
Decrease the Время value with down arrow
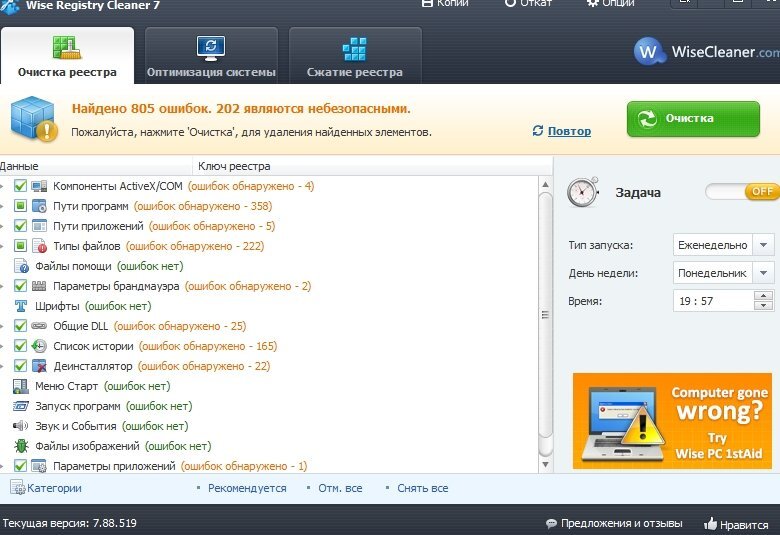point(764,306)
